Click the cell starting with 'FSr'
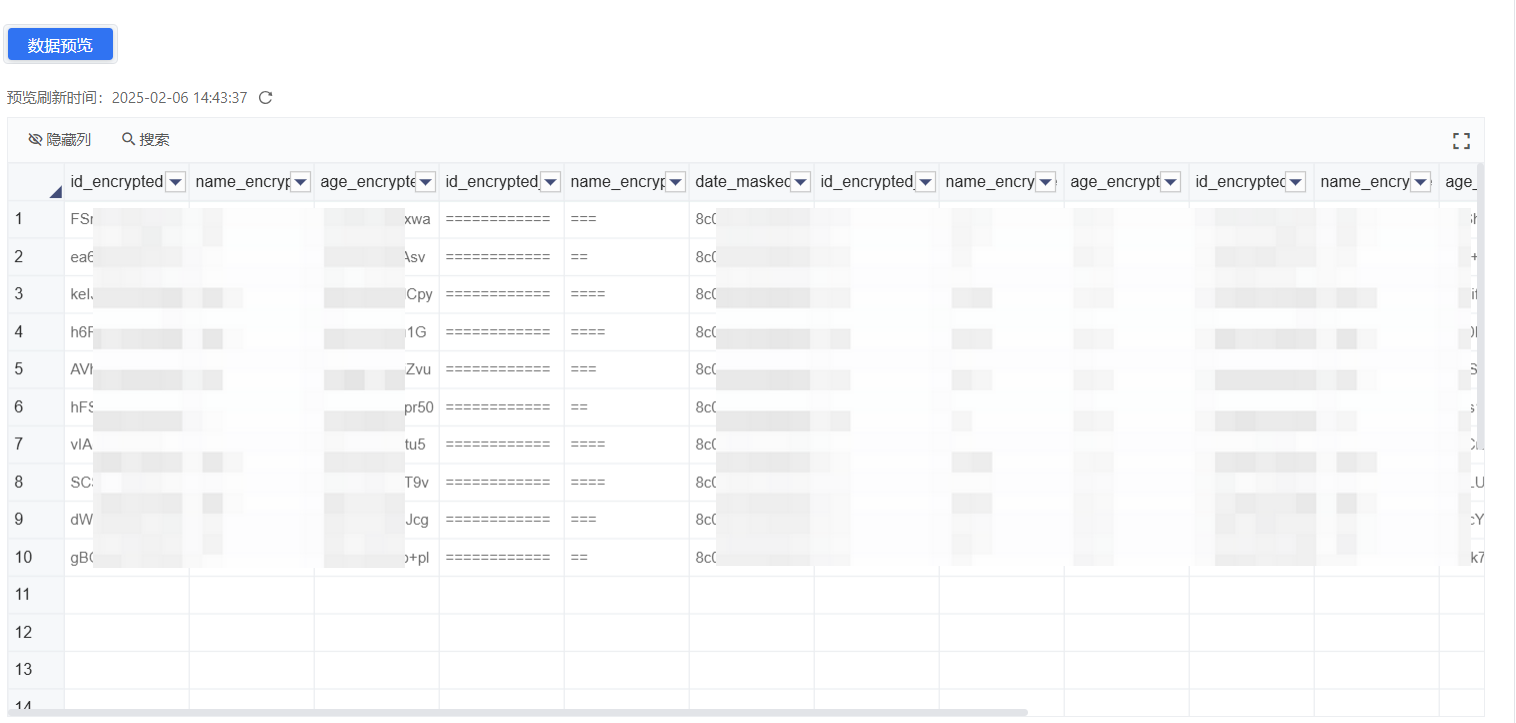Viewport: 1516px width, 723px height. click(x=127, y=219)
